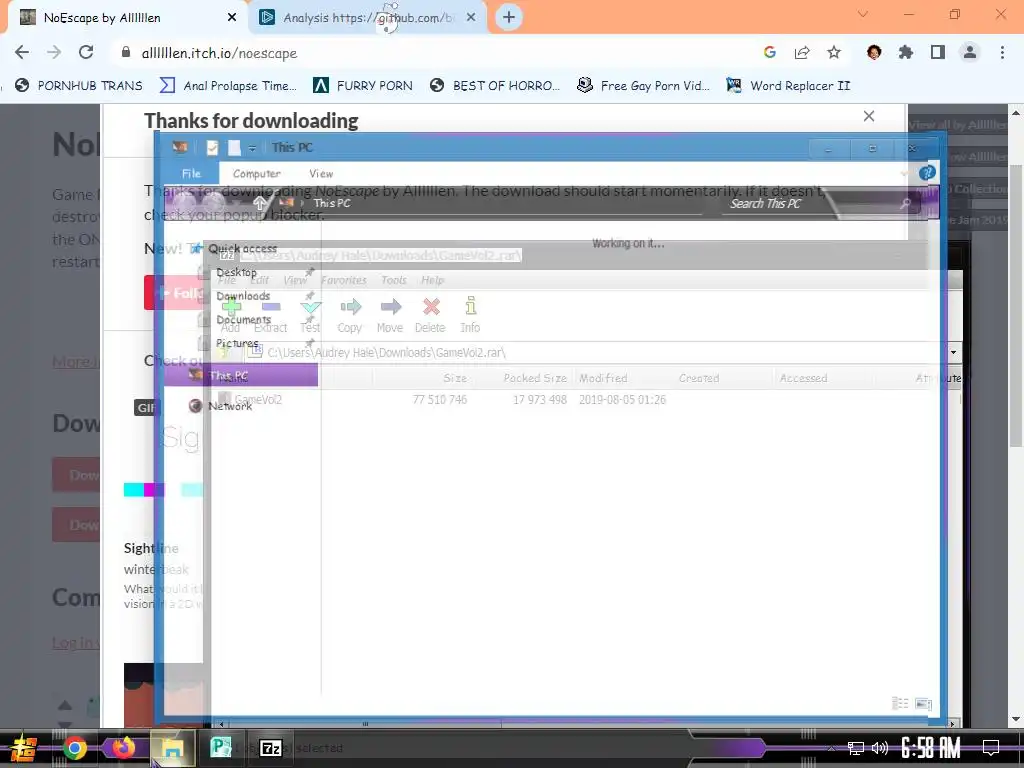Screen dimensions: 1024x768
Task: Open File Explorer from taskbar
Action: pos(172,748)
